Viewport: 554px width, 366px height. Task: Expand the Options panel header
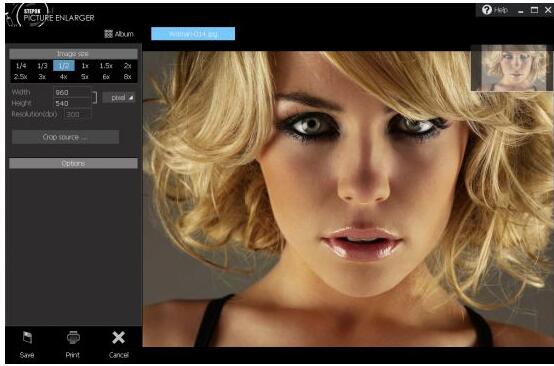coord(73,164)
